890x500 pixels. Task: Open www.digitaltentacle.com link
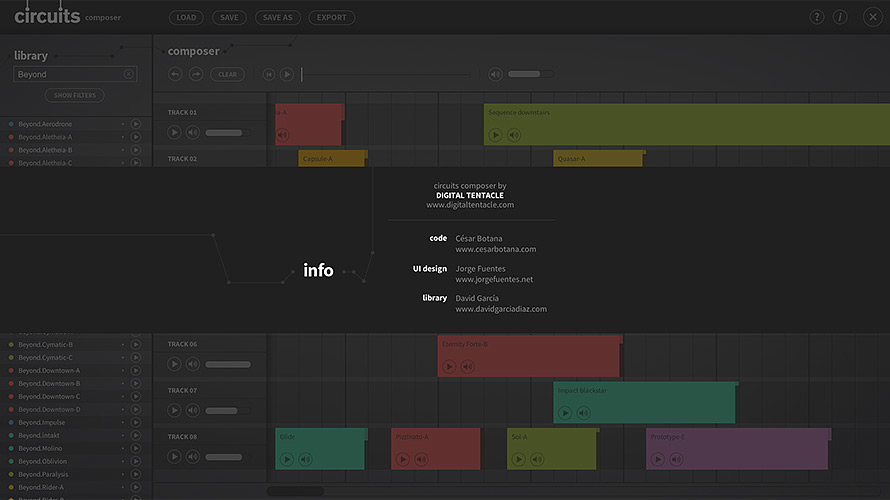[470, 205]
